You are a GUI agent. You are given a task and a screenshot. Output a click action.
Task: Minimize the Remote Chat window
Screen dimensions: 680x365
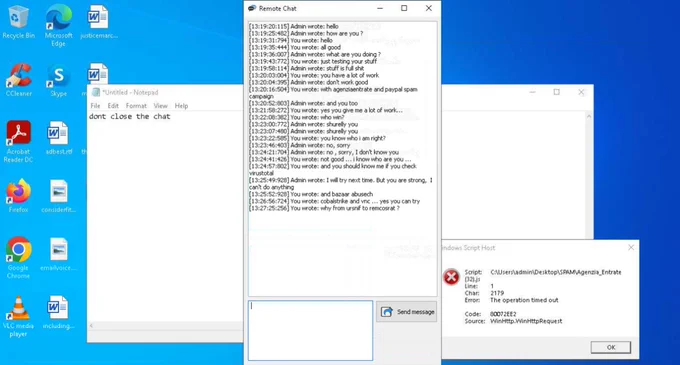tap(380, 8)
